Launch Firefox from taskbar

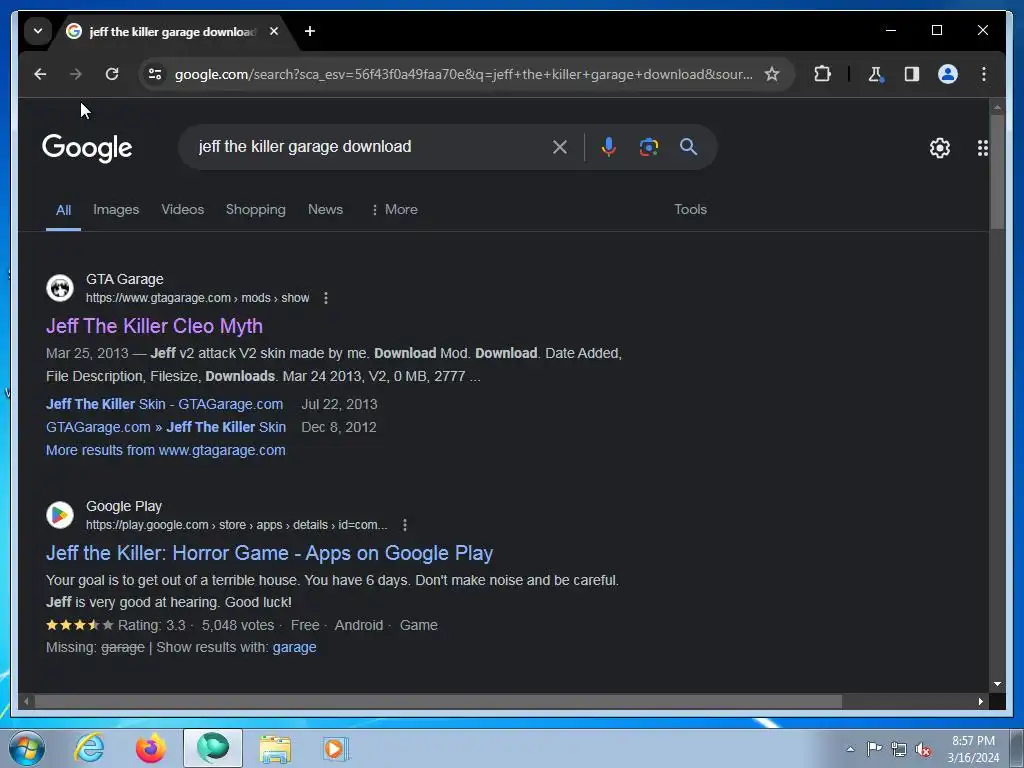click(150, 748)
